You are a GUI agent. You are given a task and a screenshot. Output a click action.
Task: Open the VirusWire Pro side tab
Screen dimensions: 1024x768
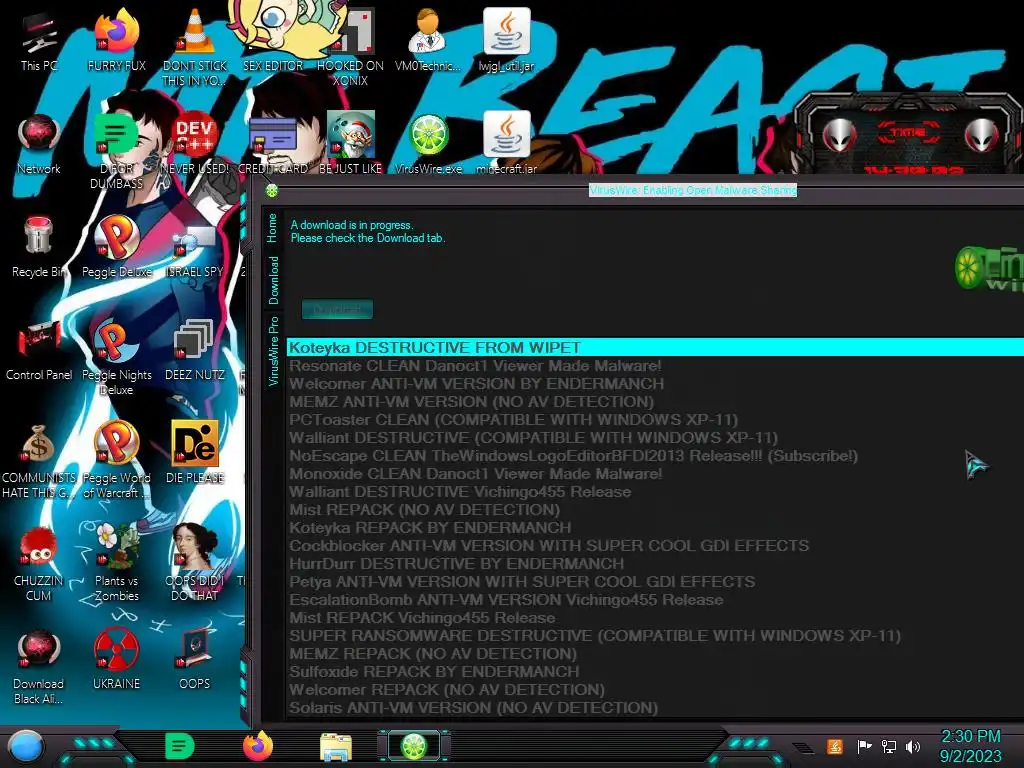(x=273, y=351)
